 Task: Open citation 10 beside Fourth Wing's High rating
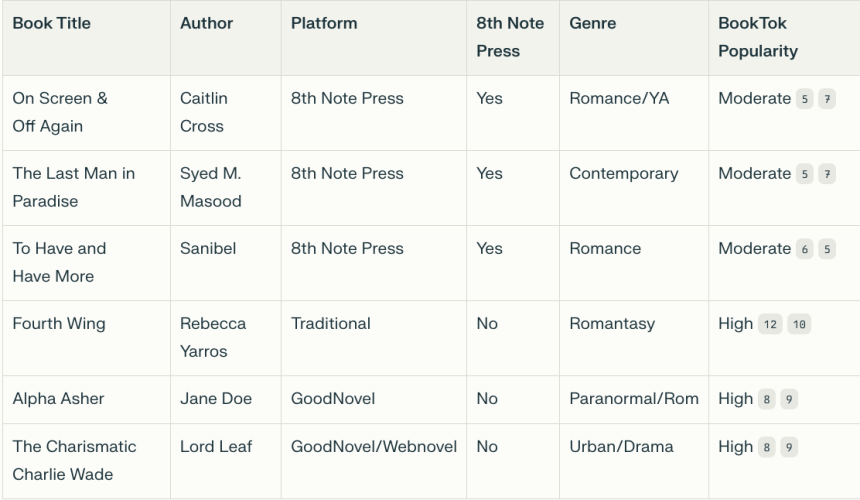coord(799,325)
